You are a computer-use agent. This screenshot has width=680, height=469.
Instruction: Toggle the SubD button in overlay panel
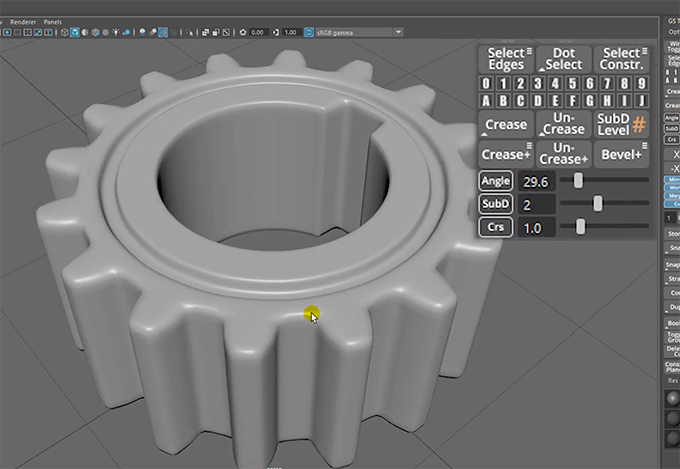(x=496, y=204)
